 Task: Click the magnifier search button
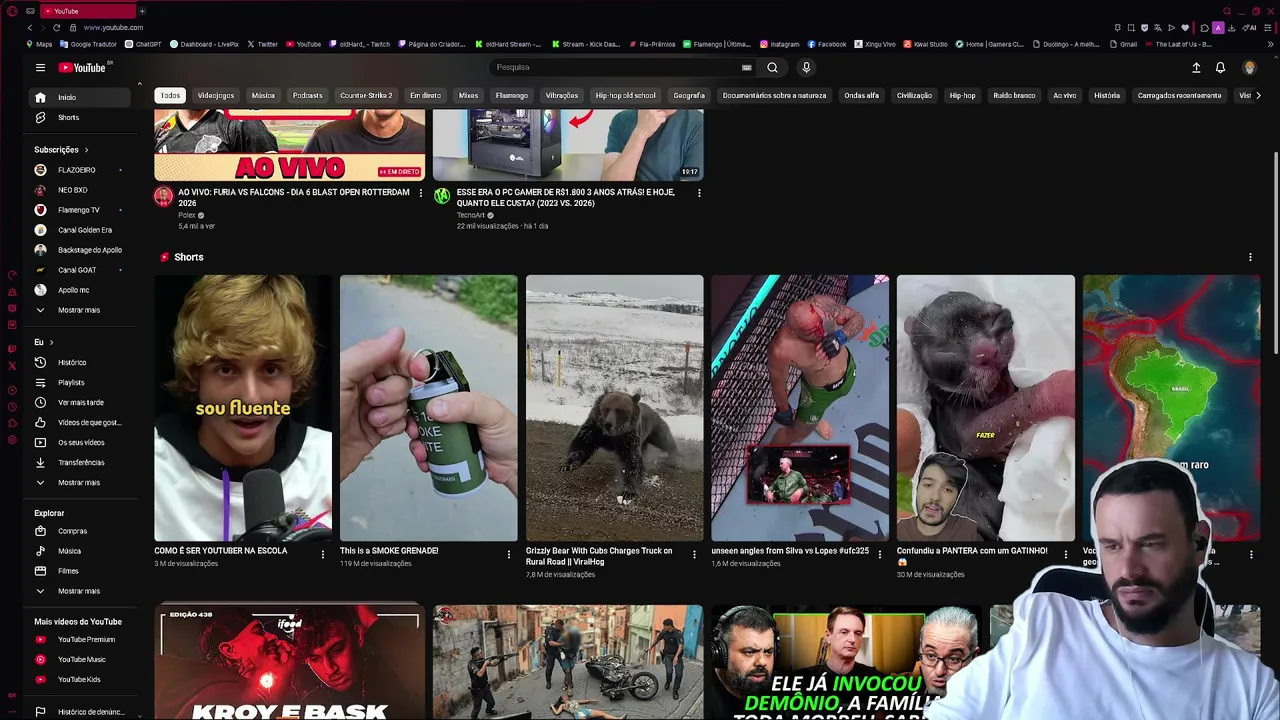[772, 67]
